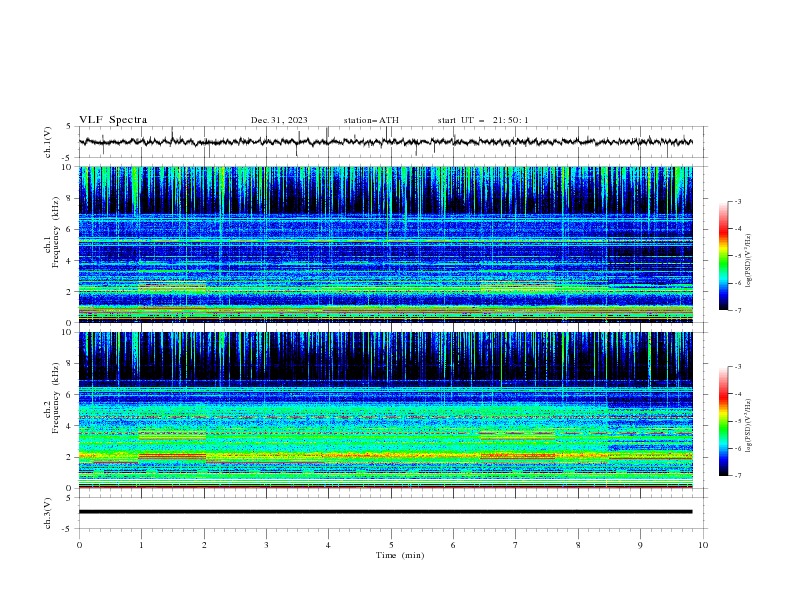Click time axis tick label "9"
The width and height of the screenshot is (792, 612).
[640, 545]
